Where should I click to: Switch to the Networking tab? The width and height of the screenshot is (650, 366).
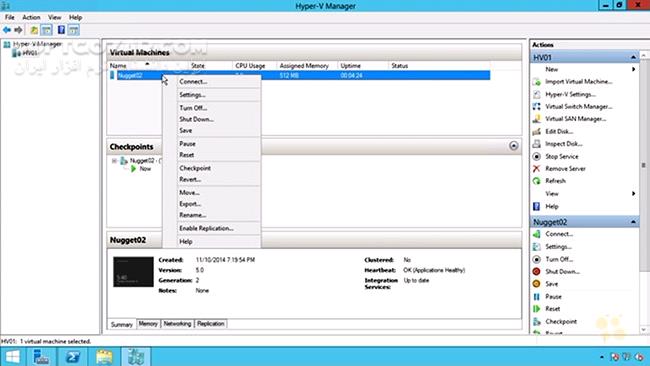point(177,324)
